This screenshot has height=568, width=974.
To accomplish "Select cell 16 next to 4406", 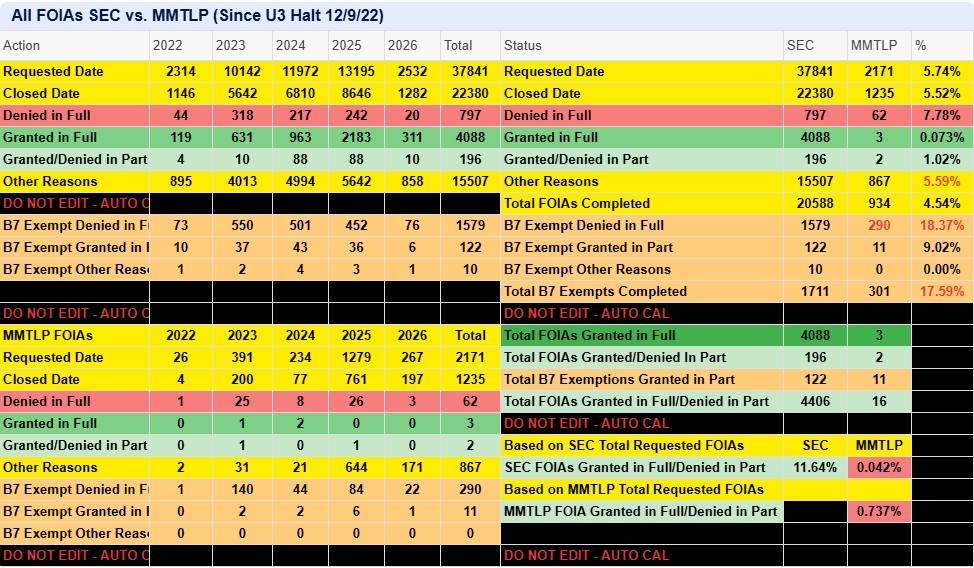I will coord(879,401).
